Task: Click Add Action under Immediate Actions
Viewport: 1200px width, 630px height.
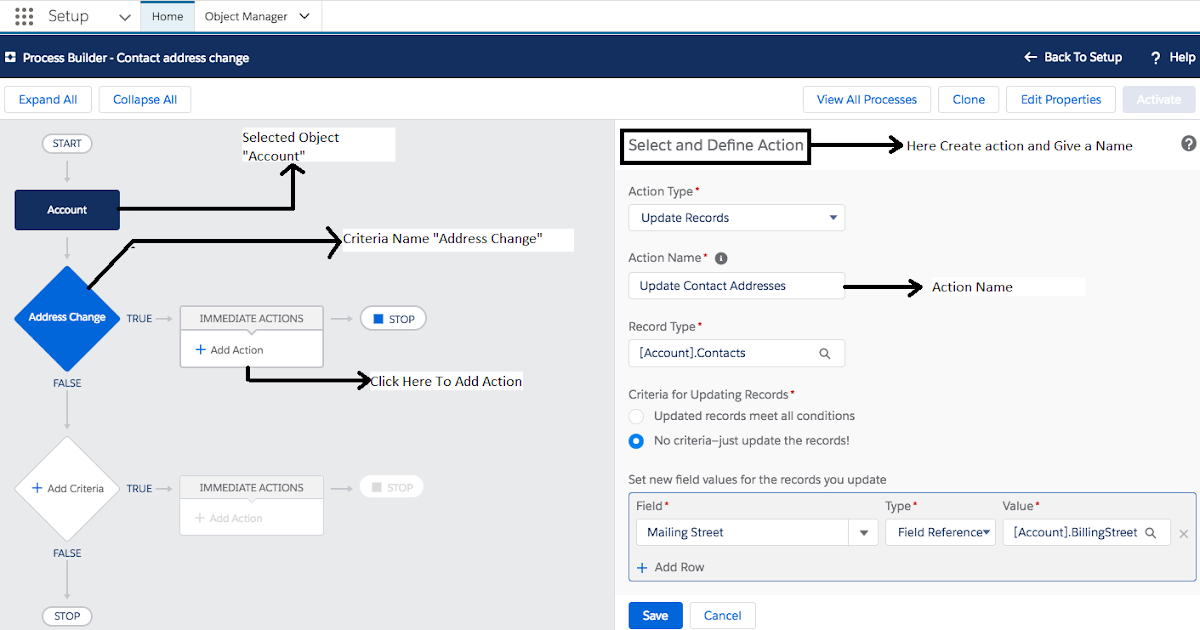Action: pos(230,350)
